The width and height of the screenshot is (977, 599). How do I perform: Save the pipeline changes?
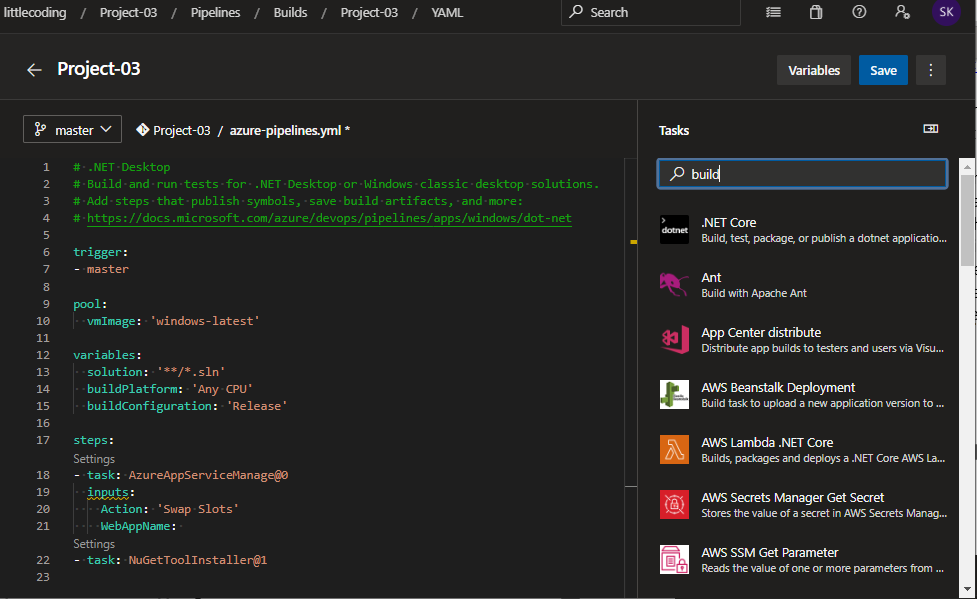point(883,70)
